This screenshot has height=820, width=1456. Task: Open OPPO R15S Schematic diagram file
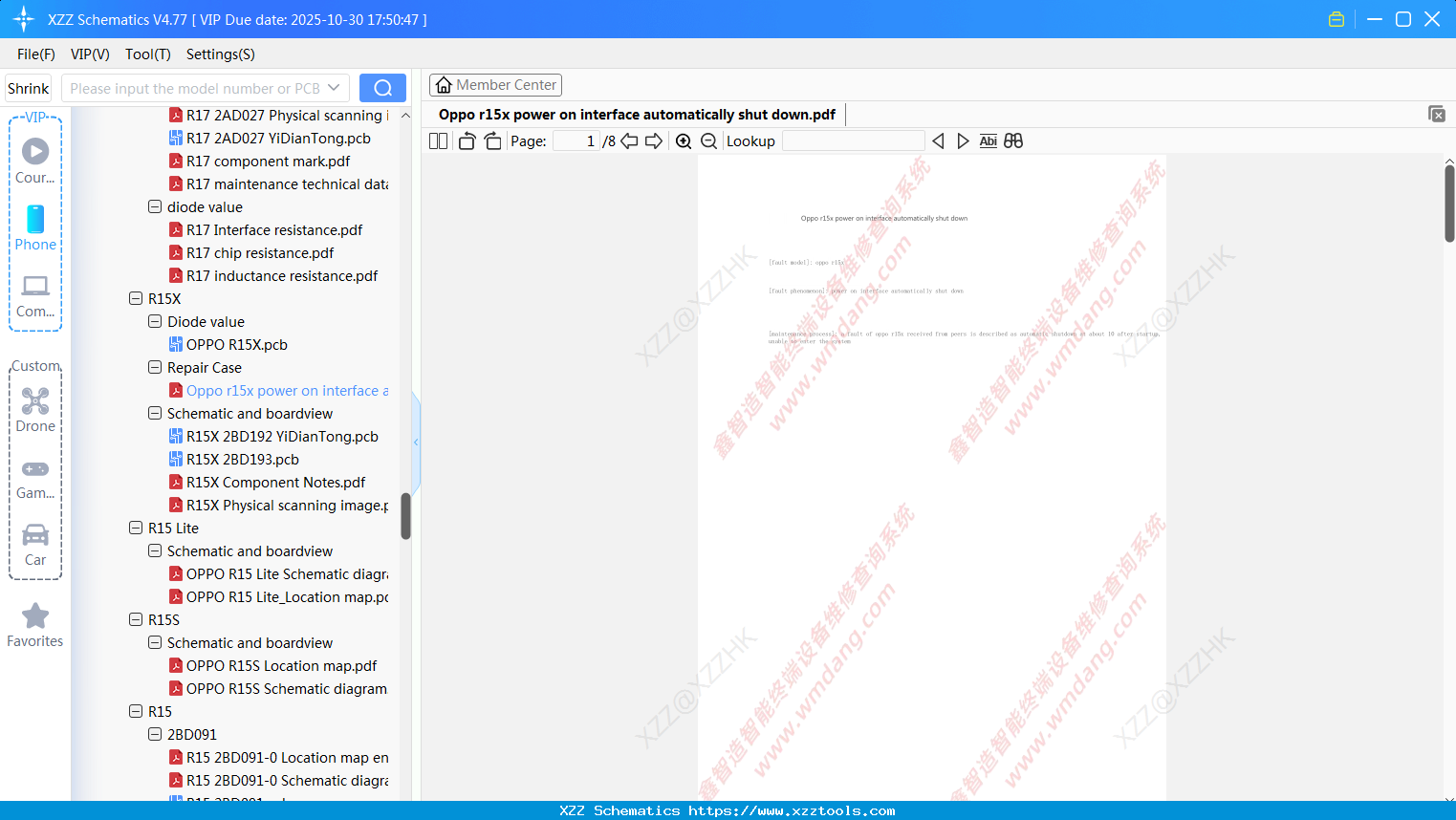287,688
